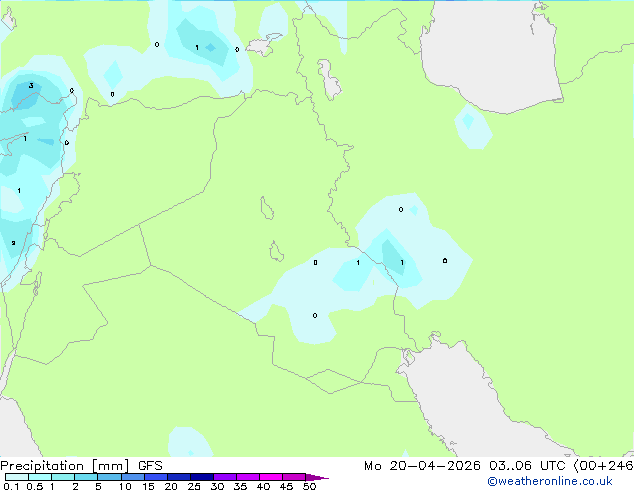Image resolution: width=634 pixels, height=490 pixels.
Task: Click the '10' legend scale label
Action: [x=125, y=486]
